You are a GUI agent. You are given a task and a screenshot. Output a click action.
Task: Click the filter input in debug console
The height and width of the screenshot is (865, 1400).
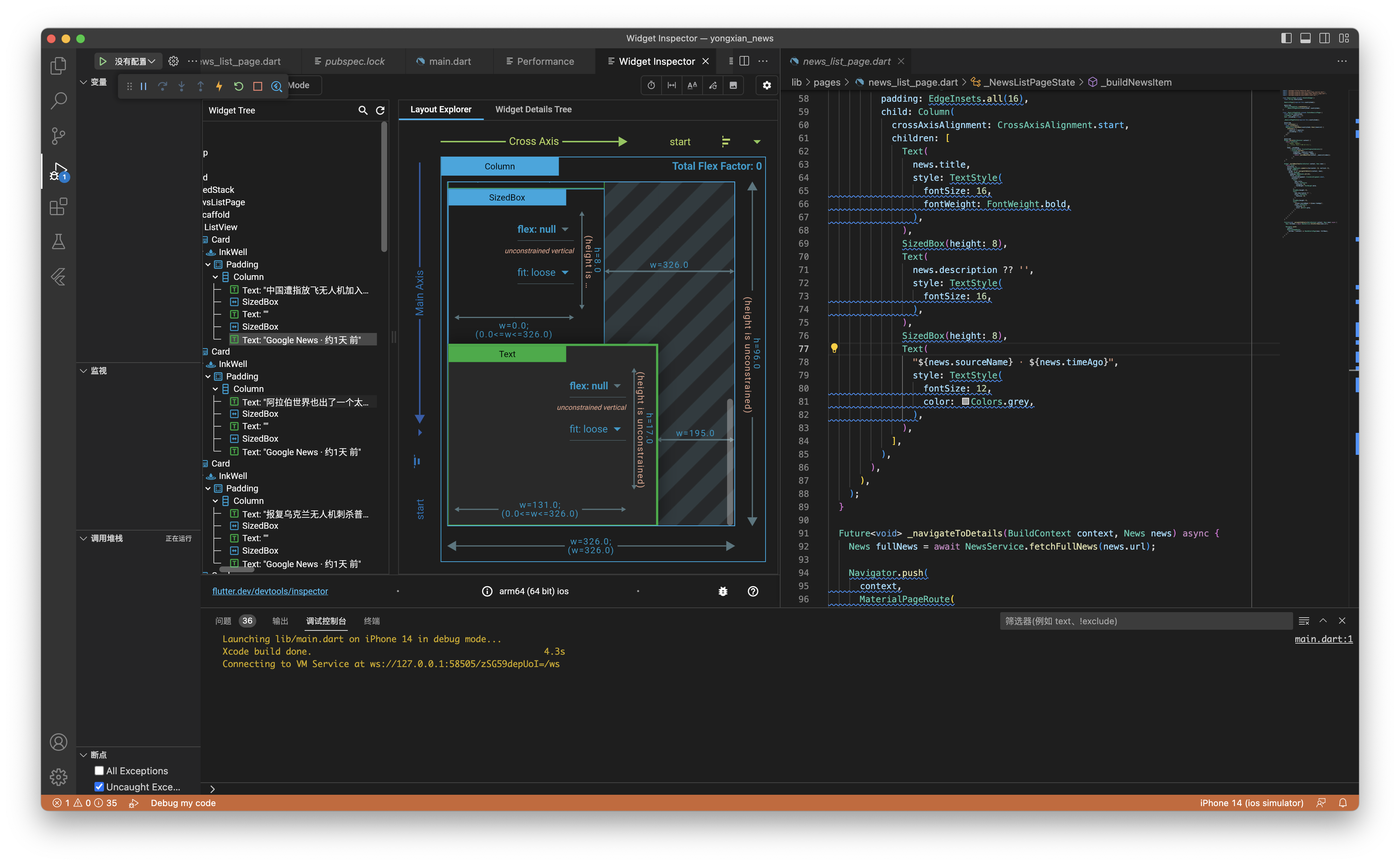click(1145, 621)
